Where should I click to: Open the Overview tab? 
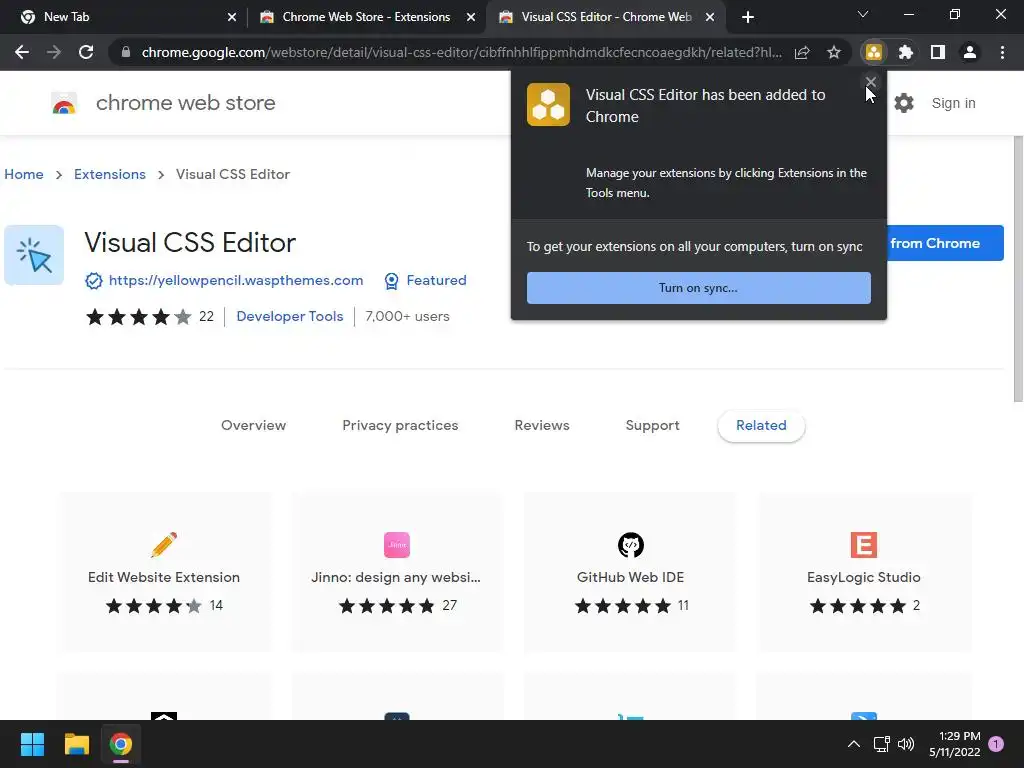pos(253,425)
